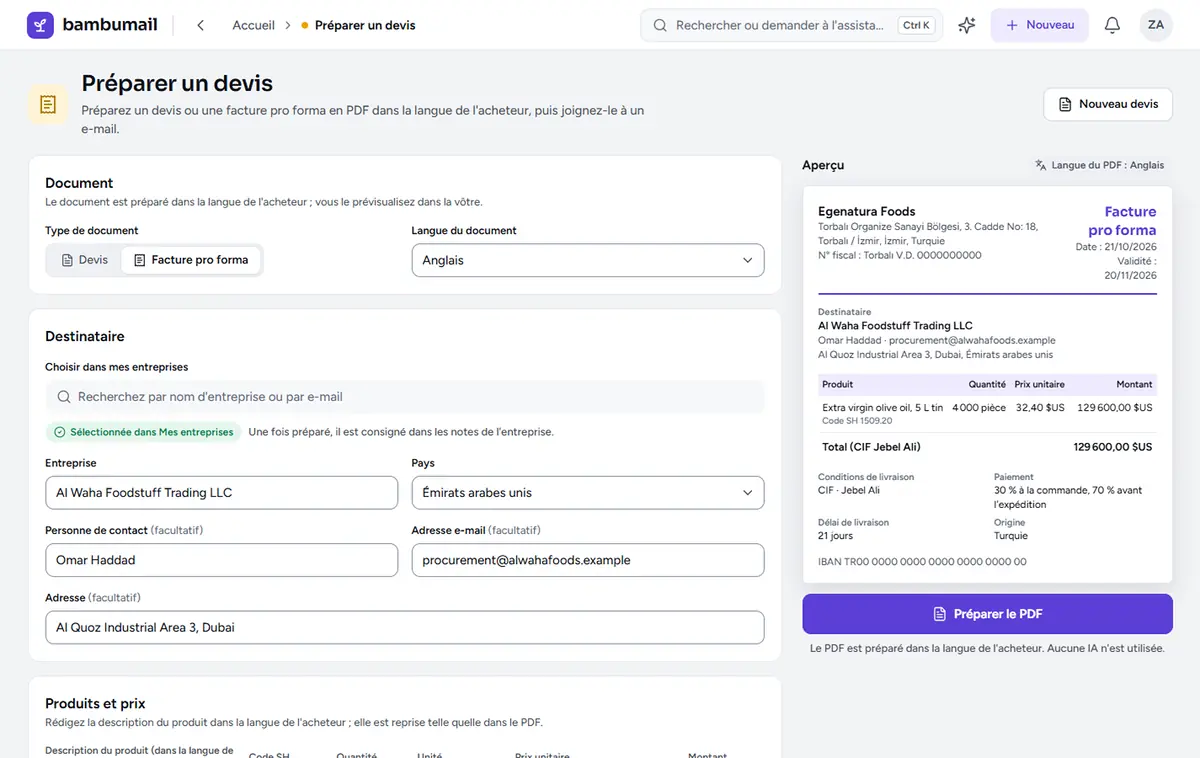Edit the Adresse field
Screen dimensions: 1200x758
coord(405,627)
